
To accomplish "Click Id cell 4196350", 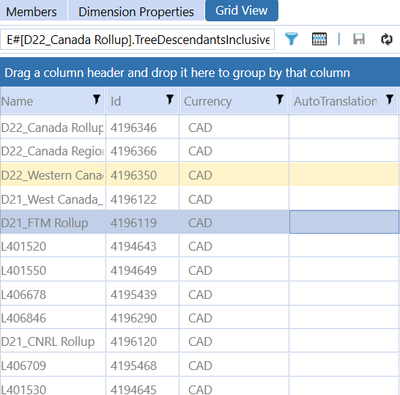I will click(143, 175).
